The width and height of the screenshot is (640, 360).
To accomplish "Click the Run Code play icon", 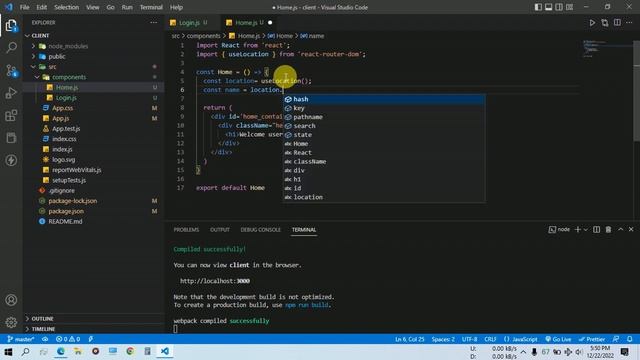I will [x=592, y=23].
